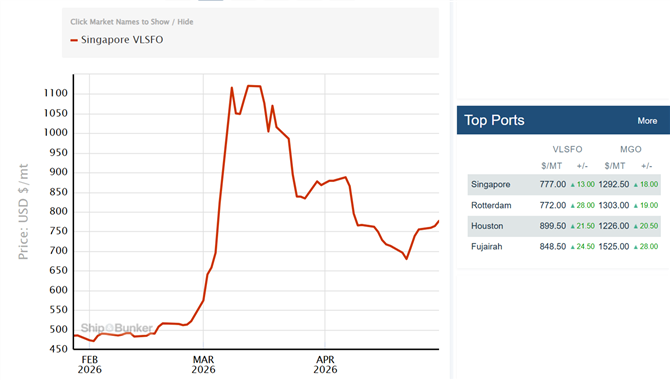
Task: Click Singapore MGO change 18.00
Action: click(x=646, y=184)
